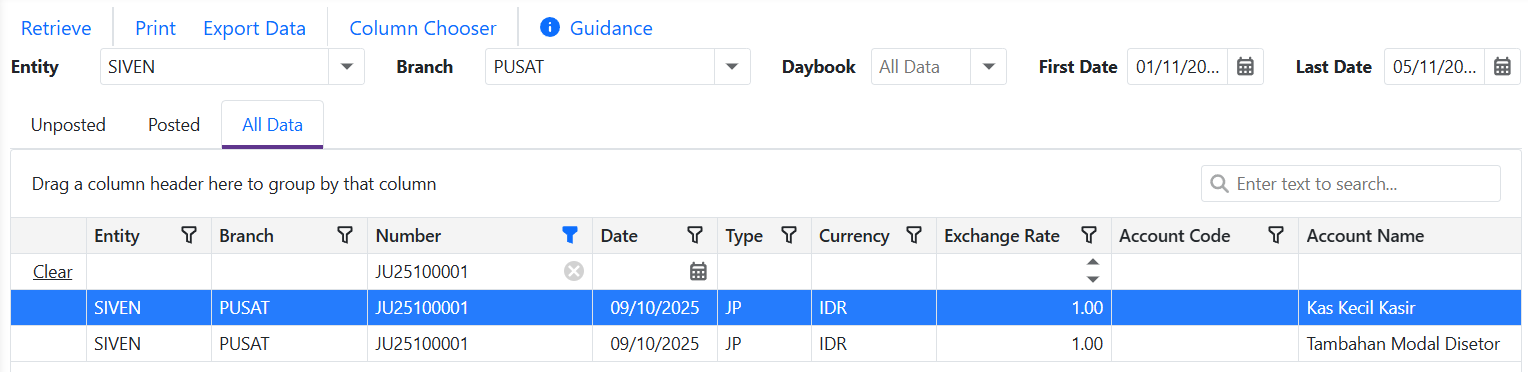
Task: Expand the Daybook All Data dropdown
Action: pyautogui.click(x=989, y=67)
